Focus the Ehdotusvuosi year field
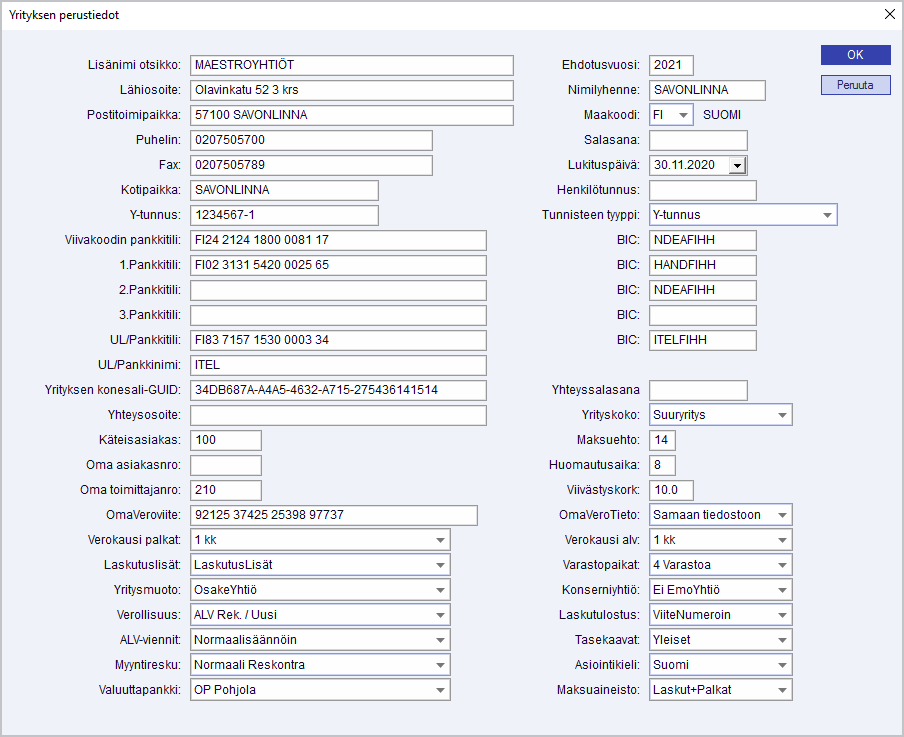904x737 pixels. 670,65
